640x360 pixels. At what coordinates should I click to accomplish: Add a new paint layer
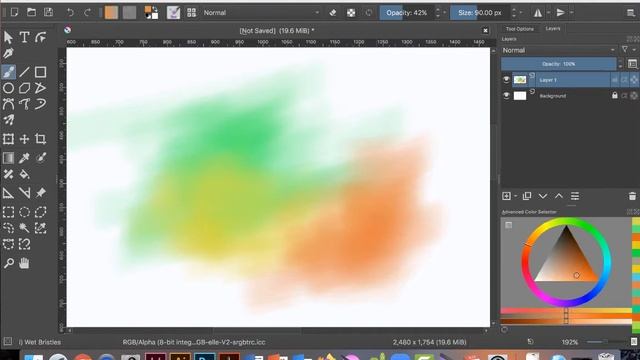click(x=506, y=196)
